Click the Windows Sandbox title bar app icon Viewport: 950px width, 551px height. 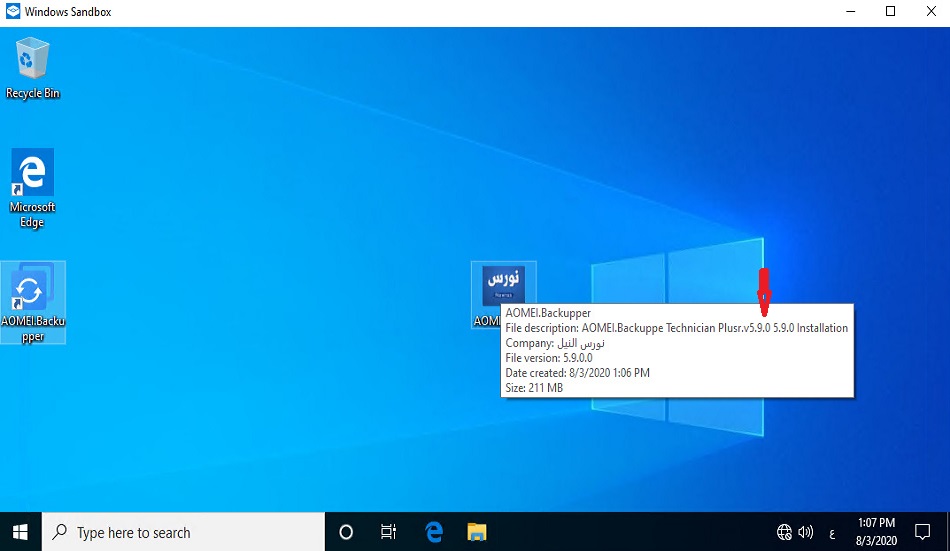[13, 12]
